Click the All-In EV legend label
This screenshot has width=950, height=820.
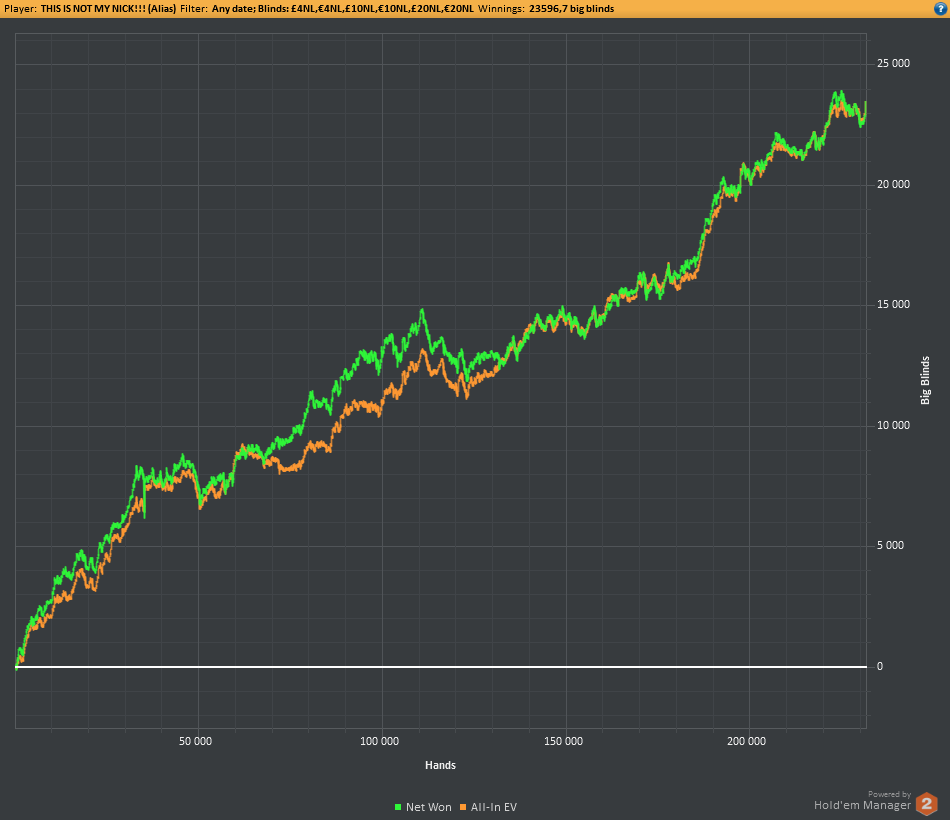coord(494,807)
